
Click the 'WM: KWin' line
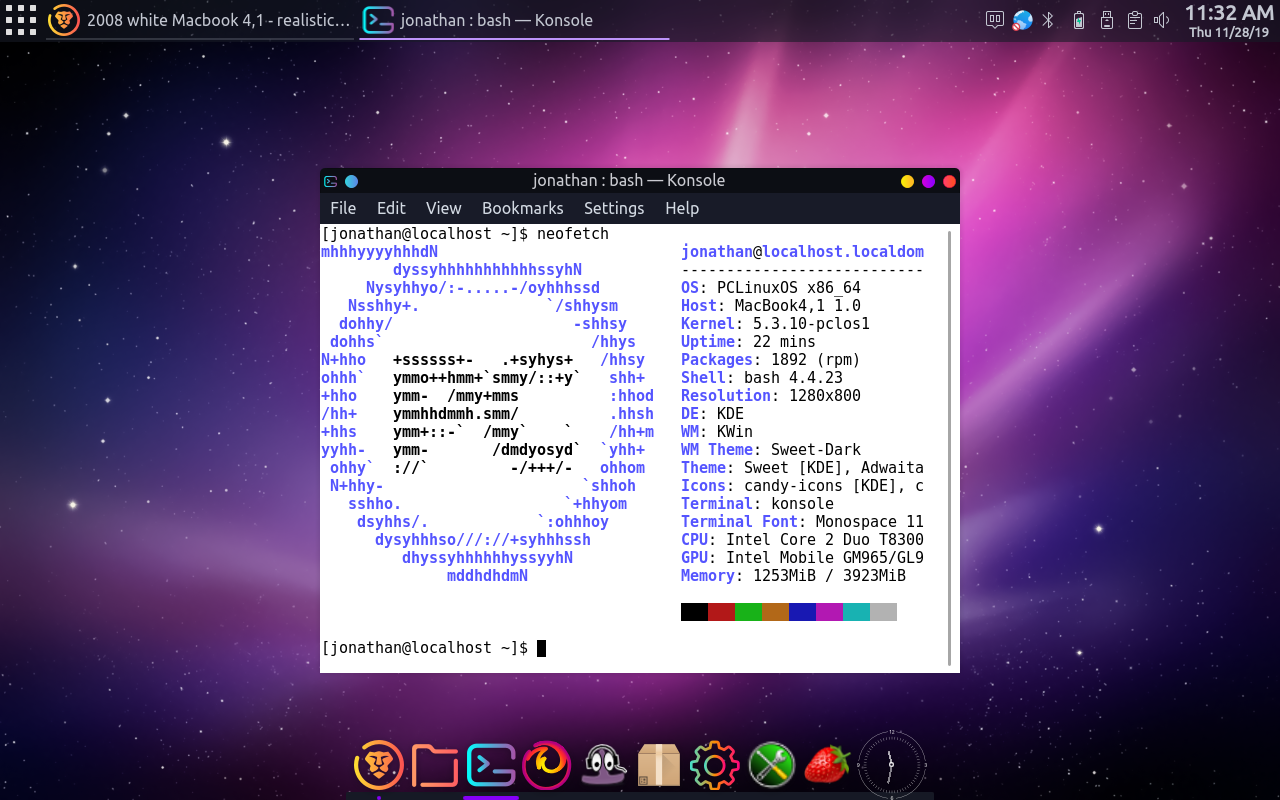[x=717, y=432]
